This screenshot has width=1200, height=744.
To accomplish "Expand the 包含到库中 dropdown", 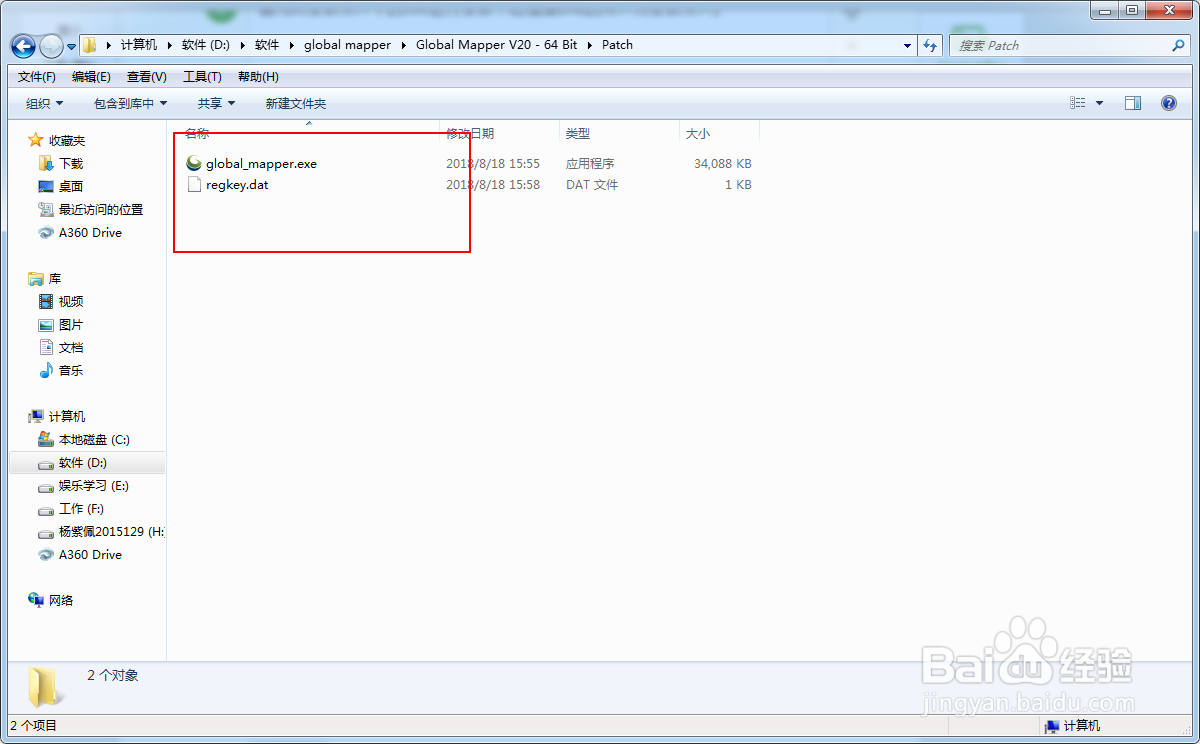I will 130,103.
